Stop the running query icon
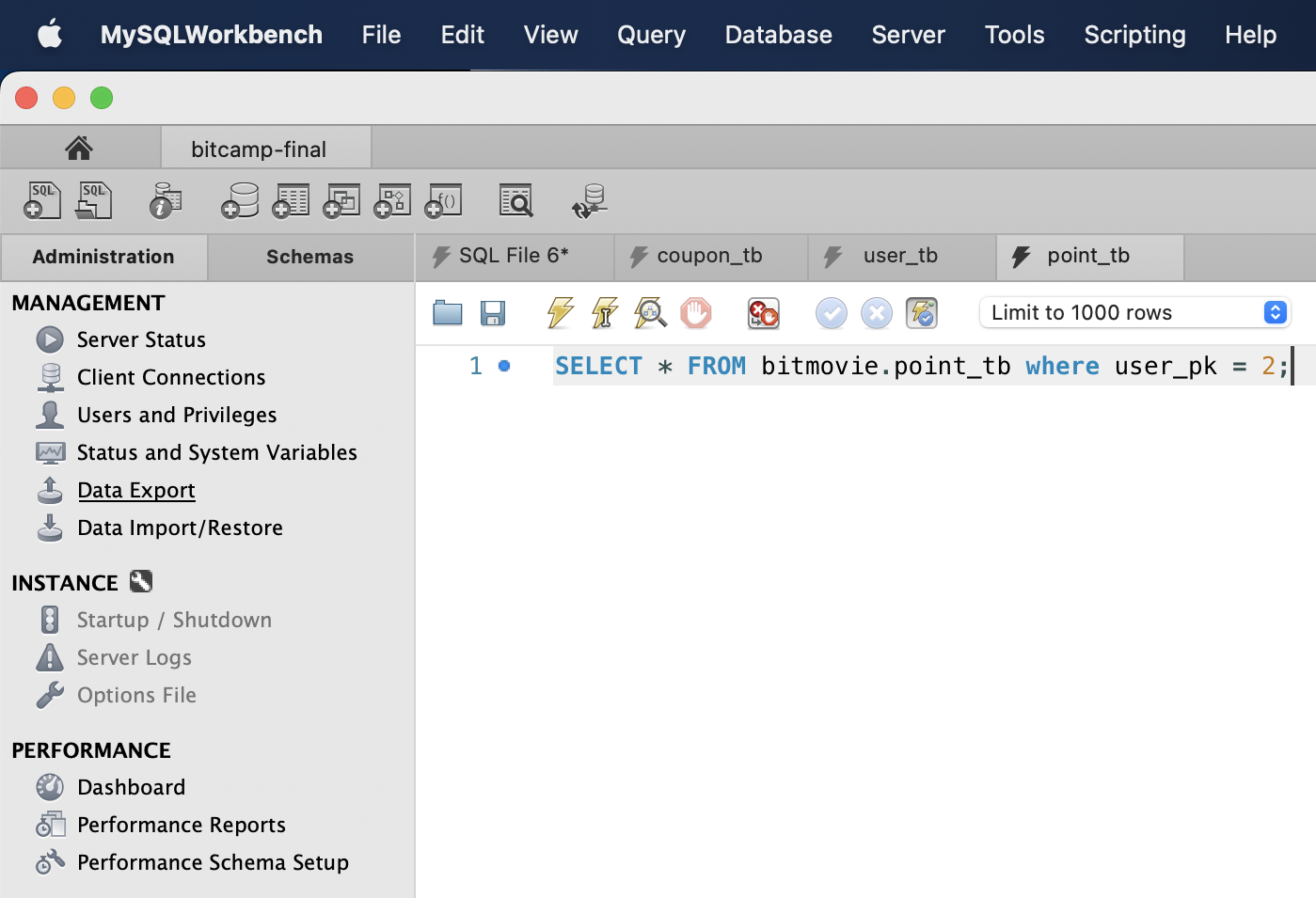The image size is (1316, 898). pyautogui.click(x=696, y=313)
